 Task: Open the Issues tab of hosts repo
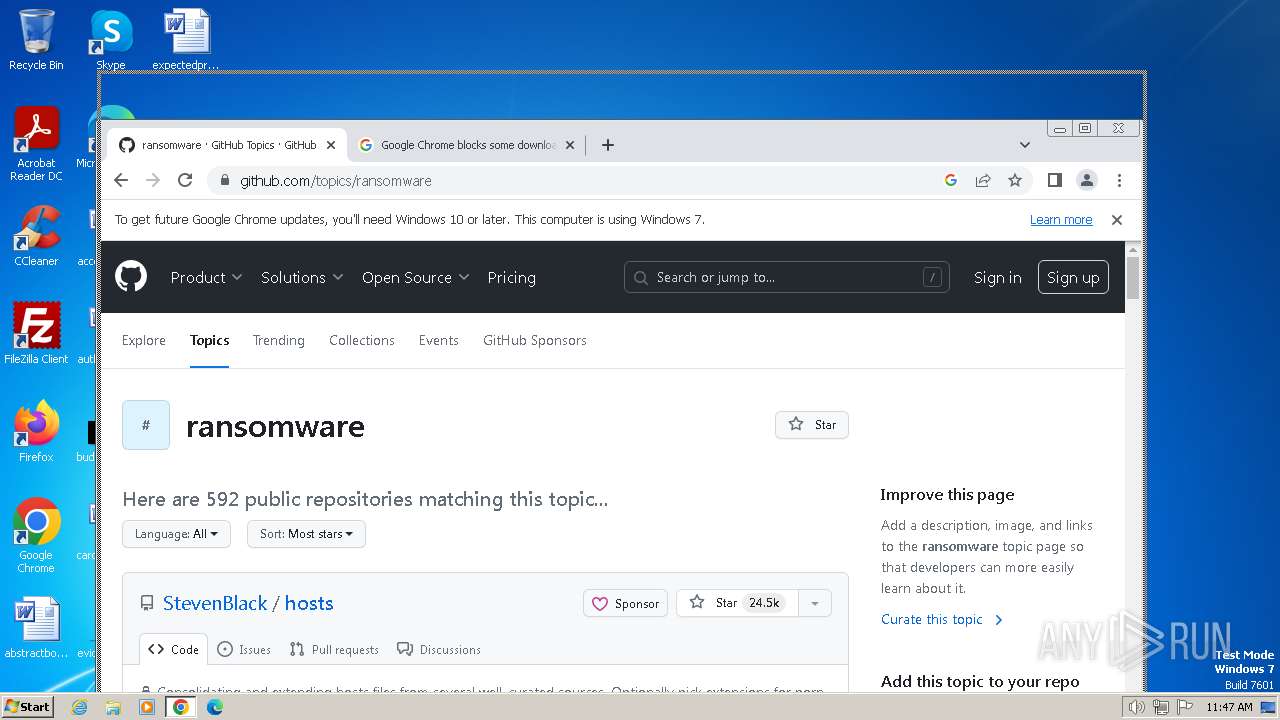[244, 649]
